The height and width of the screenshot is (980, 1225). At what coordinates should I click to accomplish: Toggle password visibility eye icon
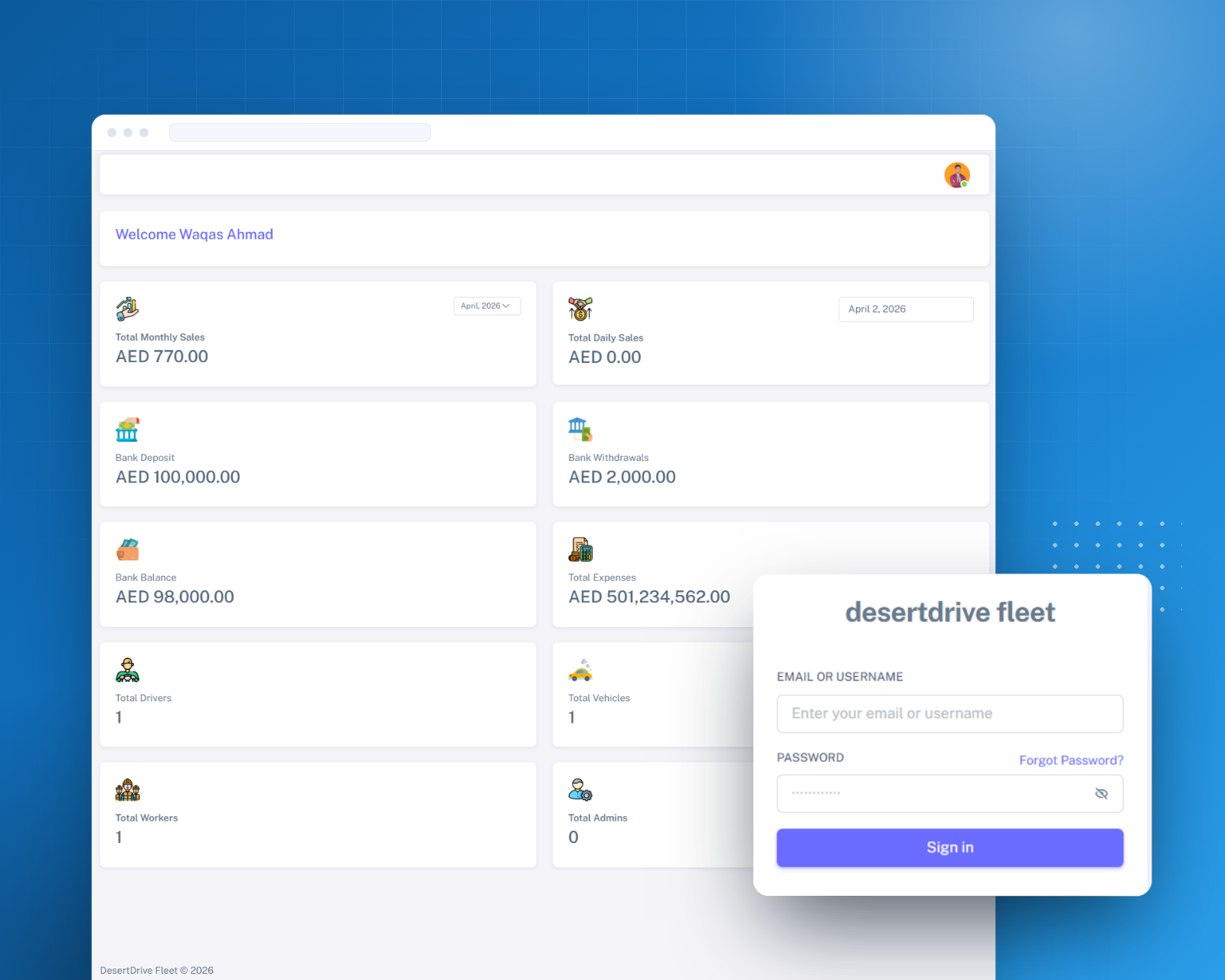click(x=1101, y=793)
